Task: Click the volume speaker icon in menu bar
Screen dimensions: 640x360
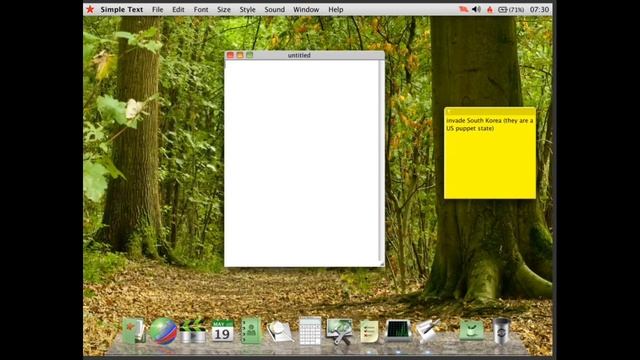Action: point(476,9)
